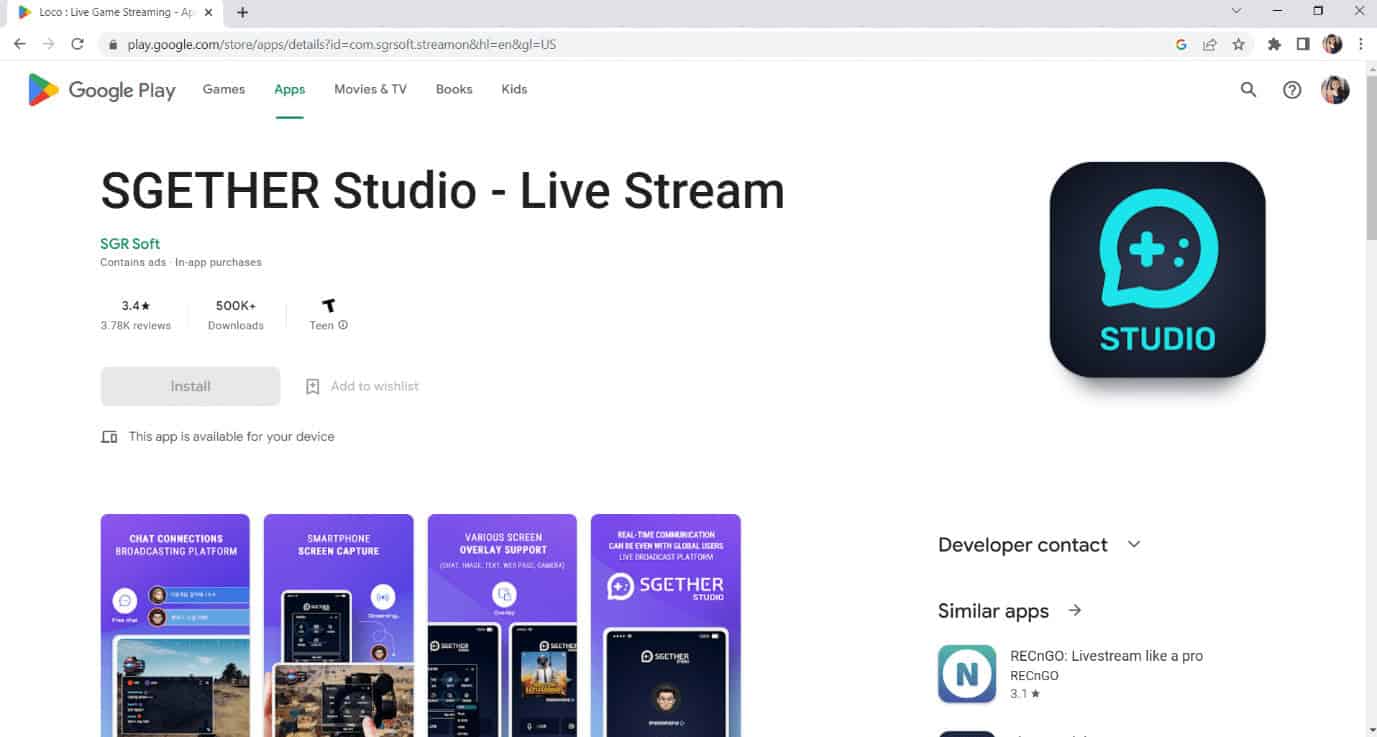1377x737 pixels.
Task: Open the Help icon
Action: (x=1292, y=89)
